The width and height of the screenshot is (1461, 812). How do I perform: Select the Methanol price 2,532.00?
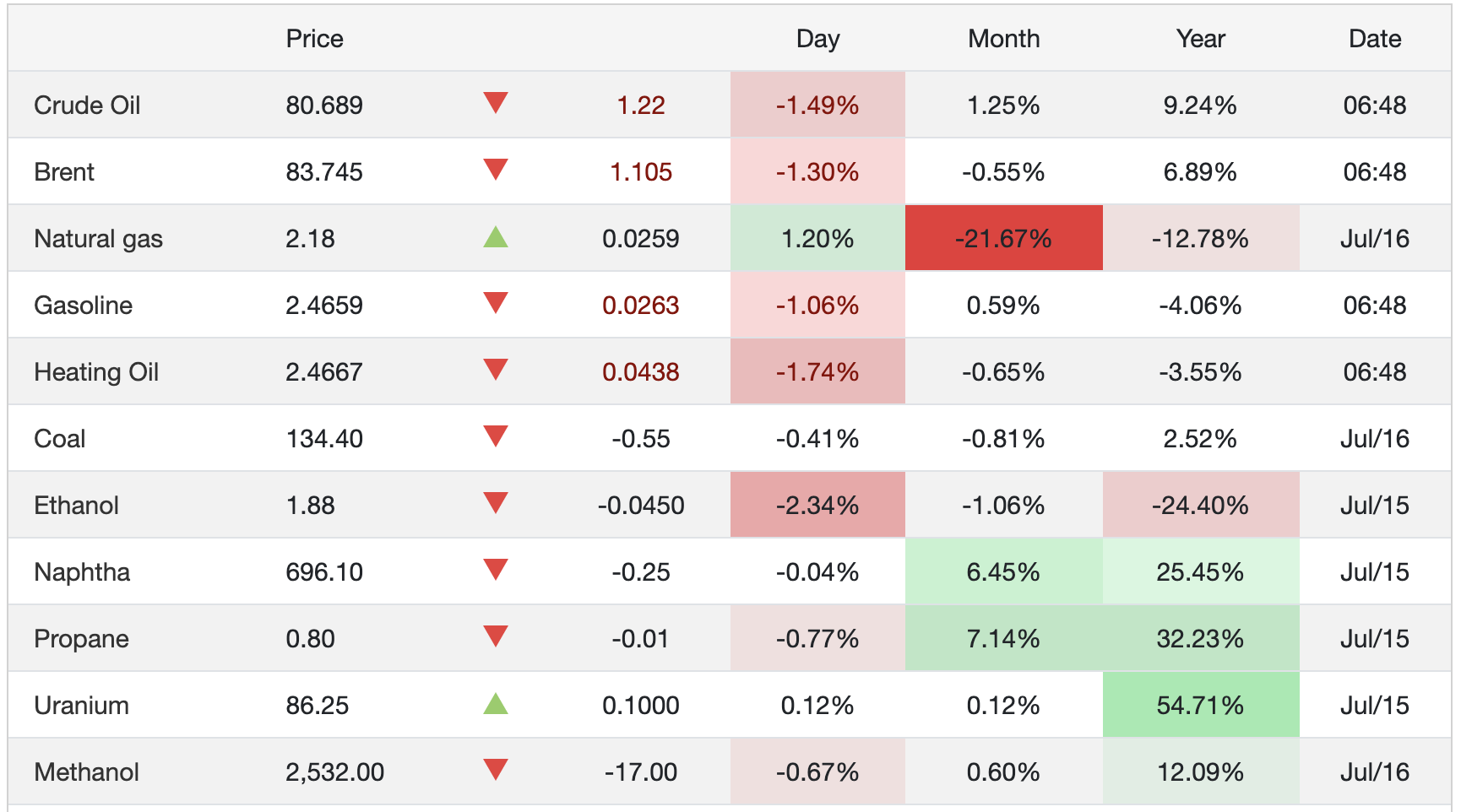[x=334, y=772]
